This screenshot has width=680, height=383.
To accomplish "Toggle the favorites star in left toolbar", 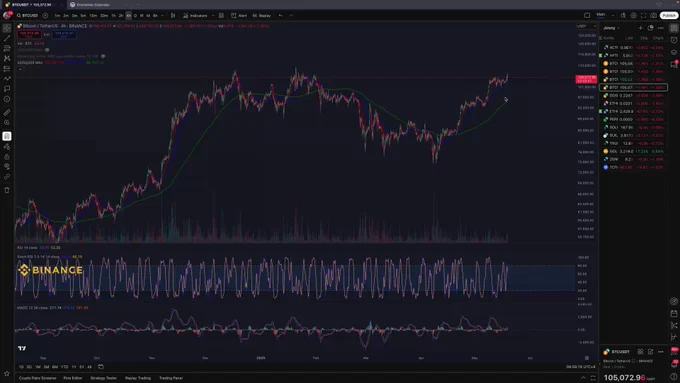I will pos(7,373).
